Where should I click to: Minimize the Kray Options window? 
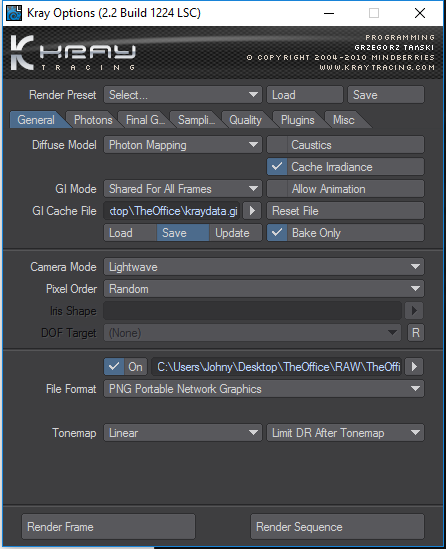tap(329, 13)
